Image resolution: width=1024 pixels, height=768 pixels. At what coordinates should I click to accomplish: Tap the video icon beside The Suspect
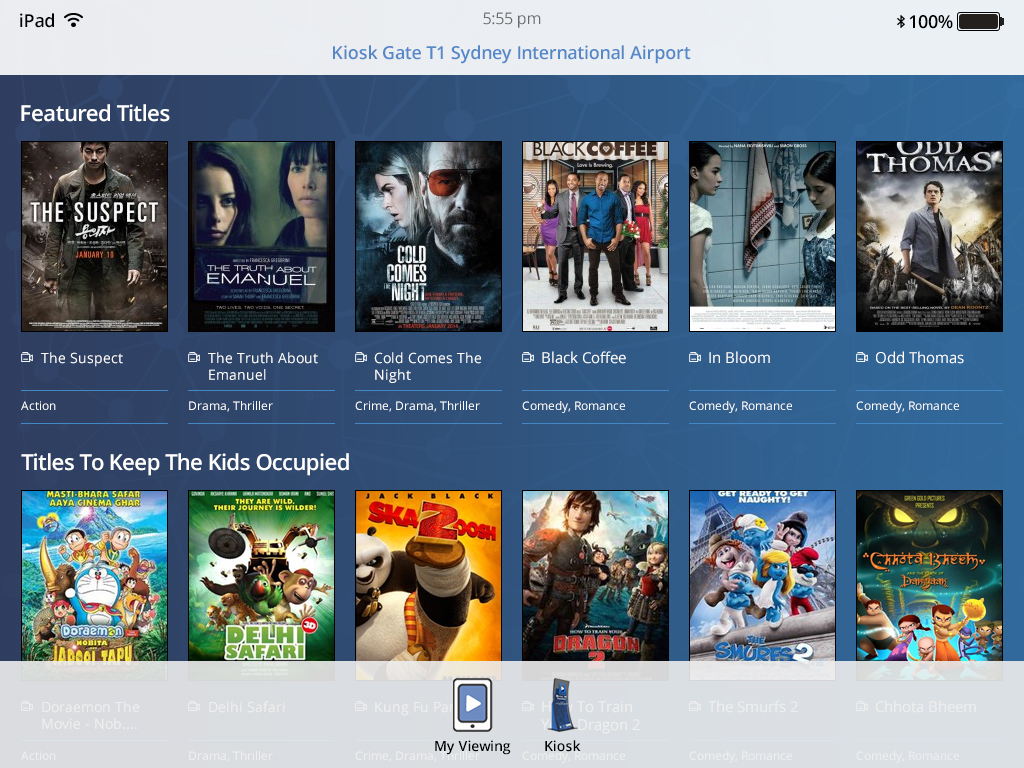point(27,357)
